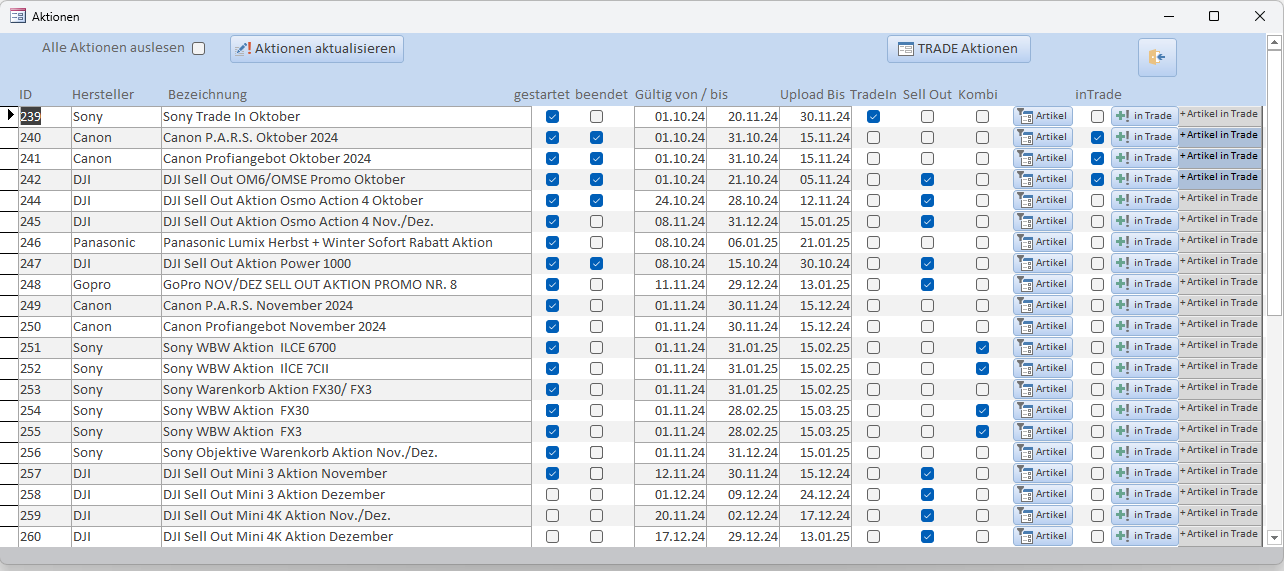
Task: Open Artikel for Panasonic Lumix Herbst row
Action: click(1042, 242)
